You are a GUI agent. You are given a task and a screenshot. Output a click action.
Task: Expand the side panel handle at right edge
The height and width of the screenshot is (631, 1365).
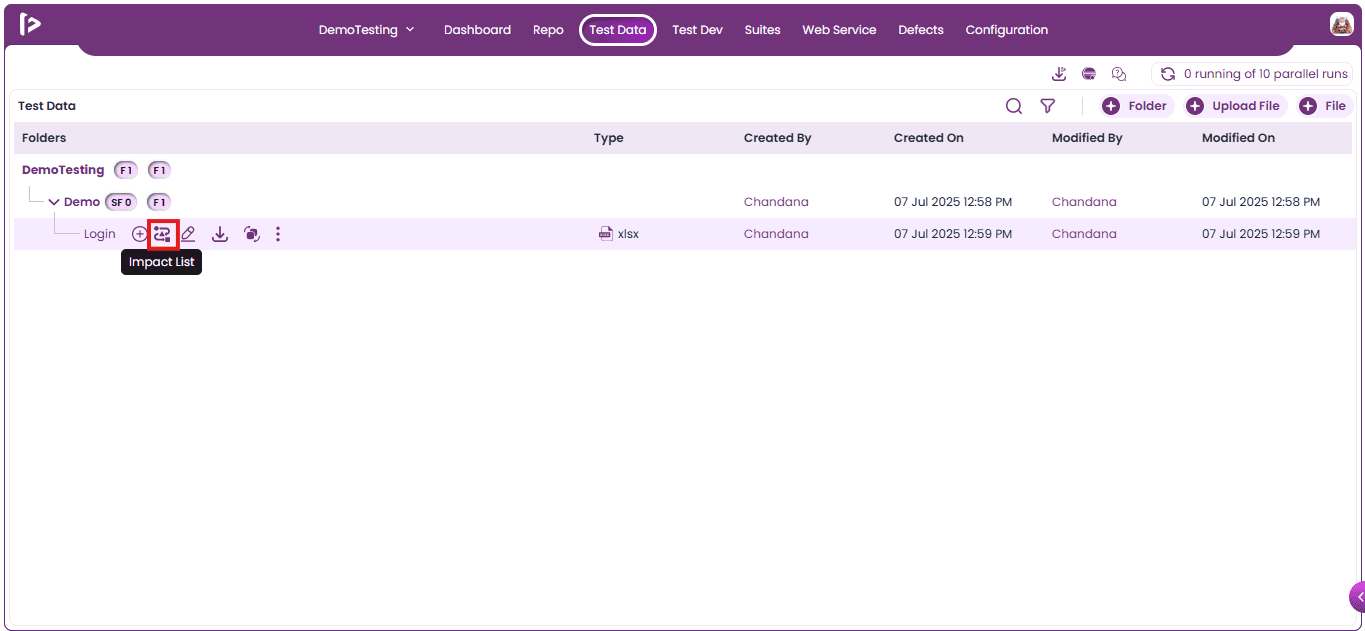click(x=1357, y=597)
